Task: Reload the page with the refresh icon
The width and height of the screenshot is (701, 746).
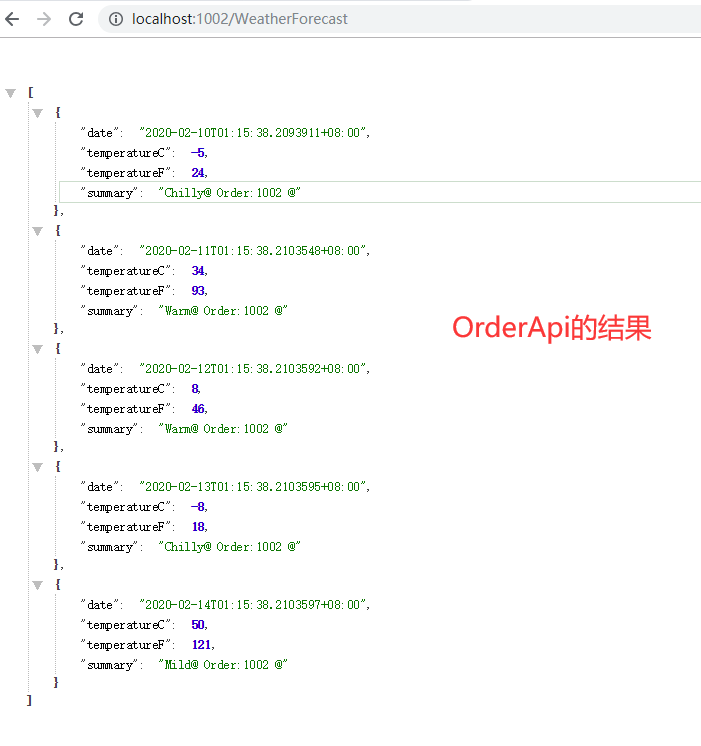Action: click(76, 19)
